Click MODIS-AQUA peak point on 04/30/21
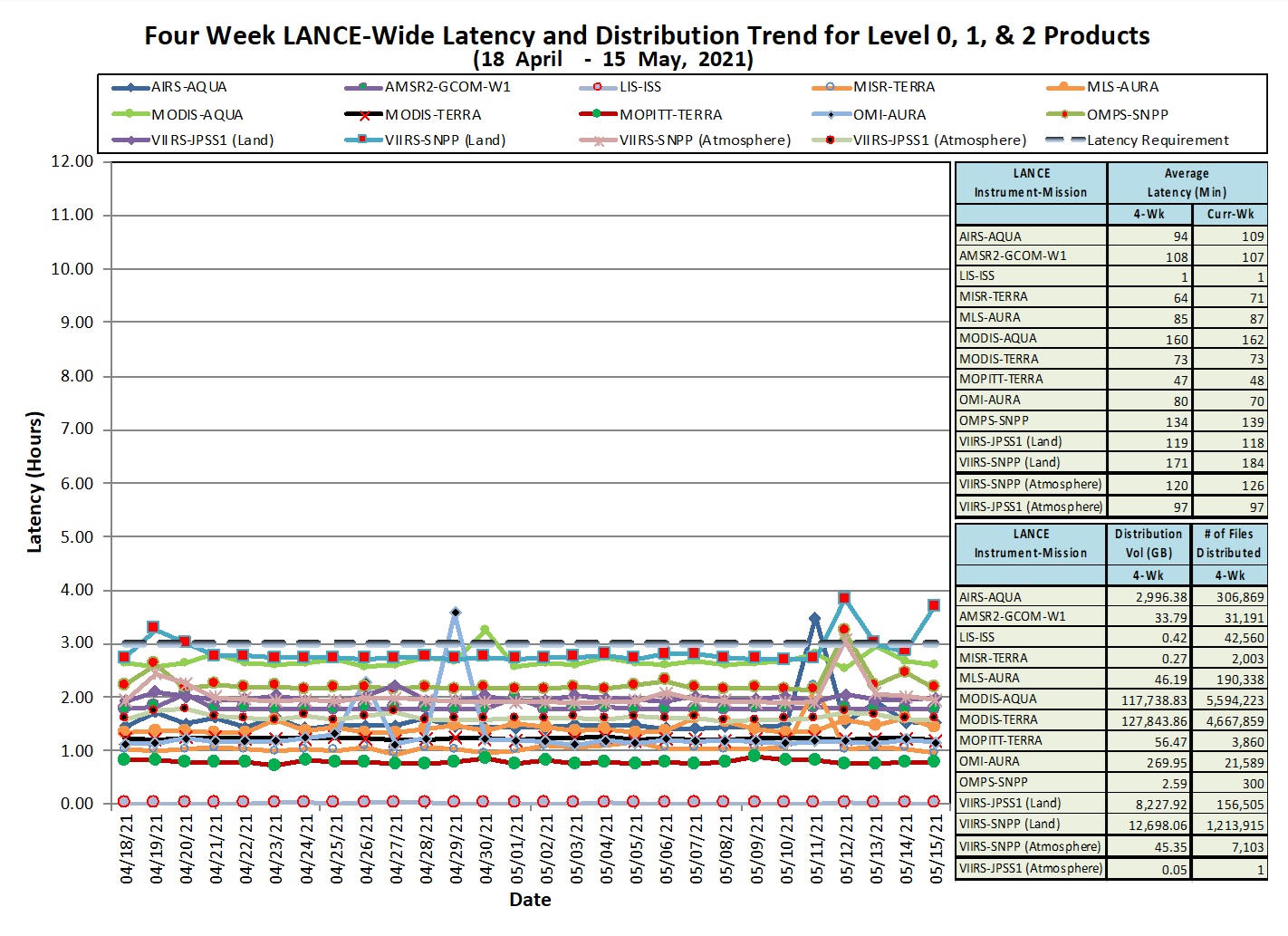This screenshot has height=936, width=1288. pyautogui.click(x=485, y=630)
